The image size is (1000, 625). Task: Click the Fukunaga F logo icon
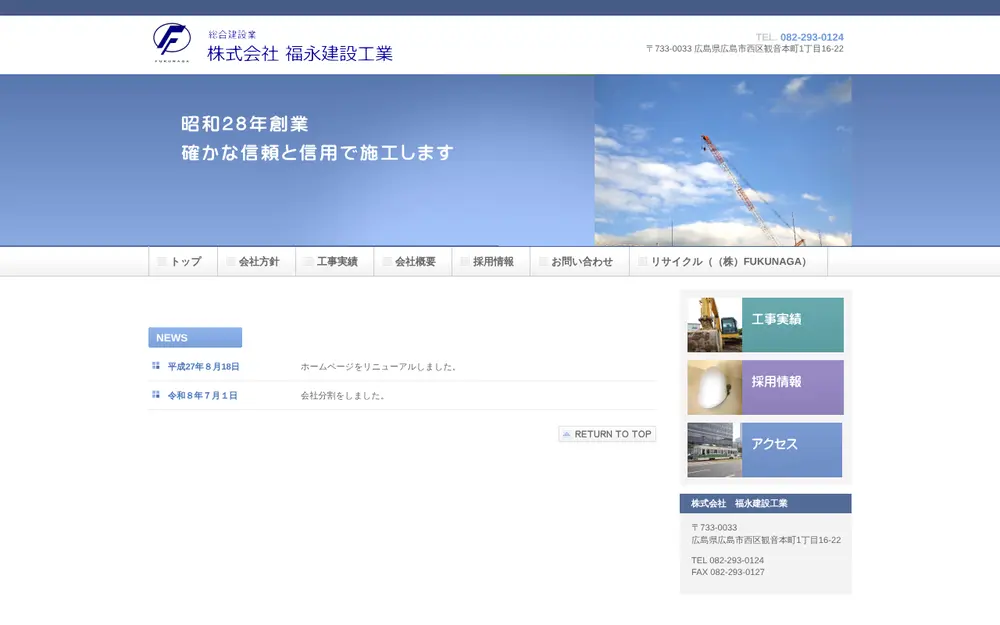coord(172,42)
